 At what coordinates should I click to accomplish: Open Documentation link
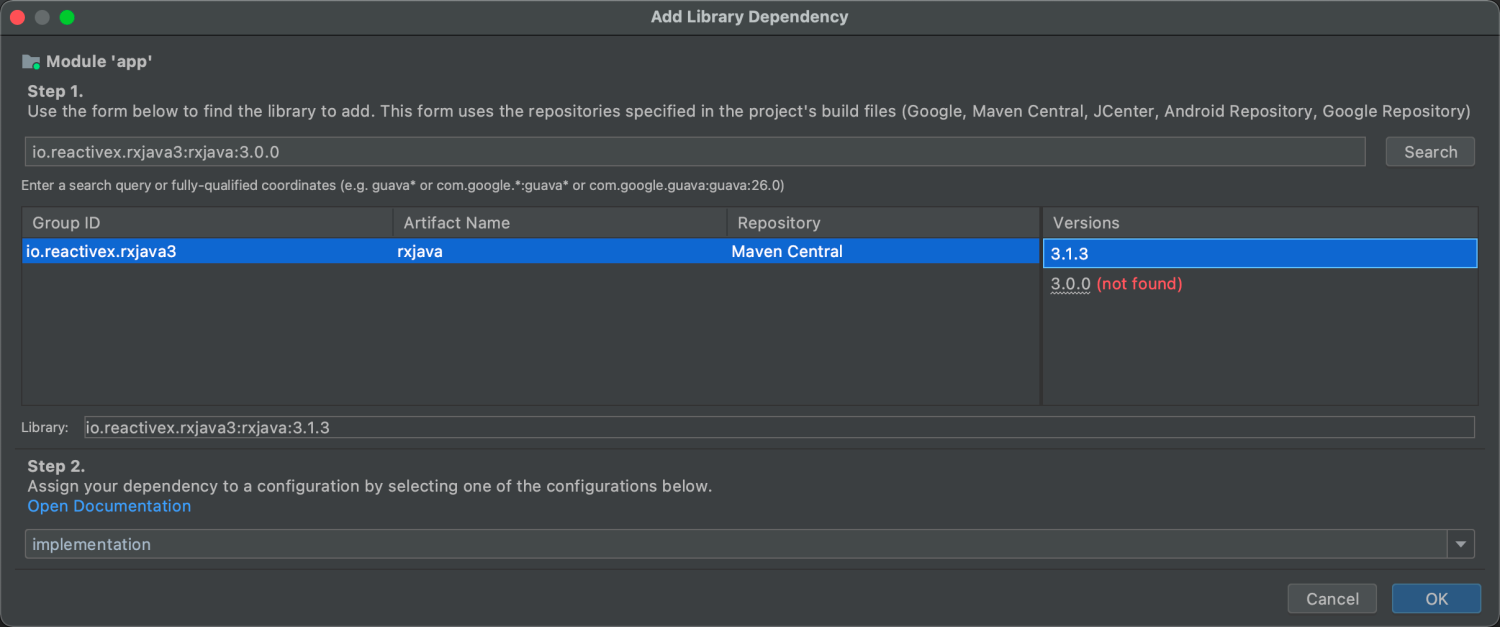(109, 506)
